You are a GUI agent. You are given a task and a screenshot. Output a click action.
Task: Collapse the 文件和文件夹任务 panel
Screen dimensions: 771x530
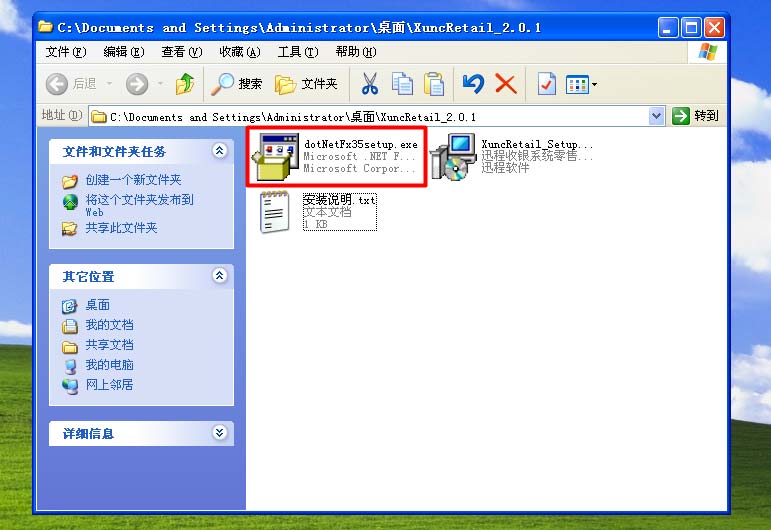pyautogui.click(x=219, y=151)
